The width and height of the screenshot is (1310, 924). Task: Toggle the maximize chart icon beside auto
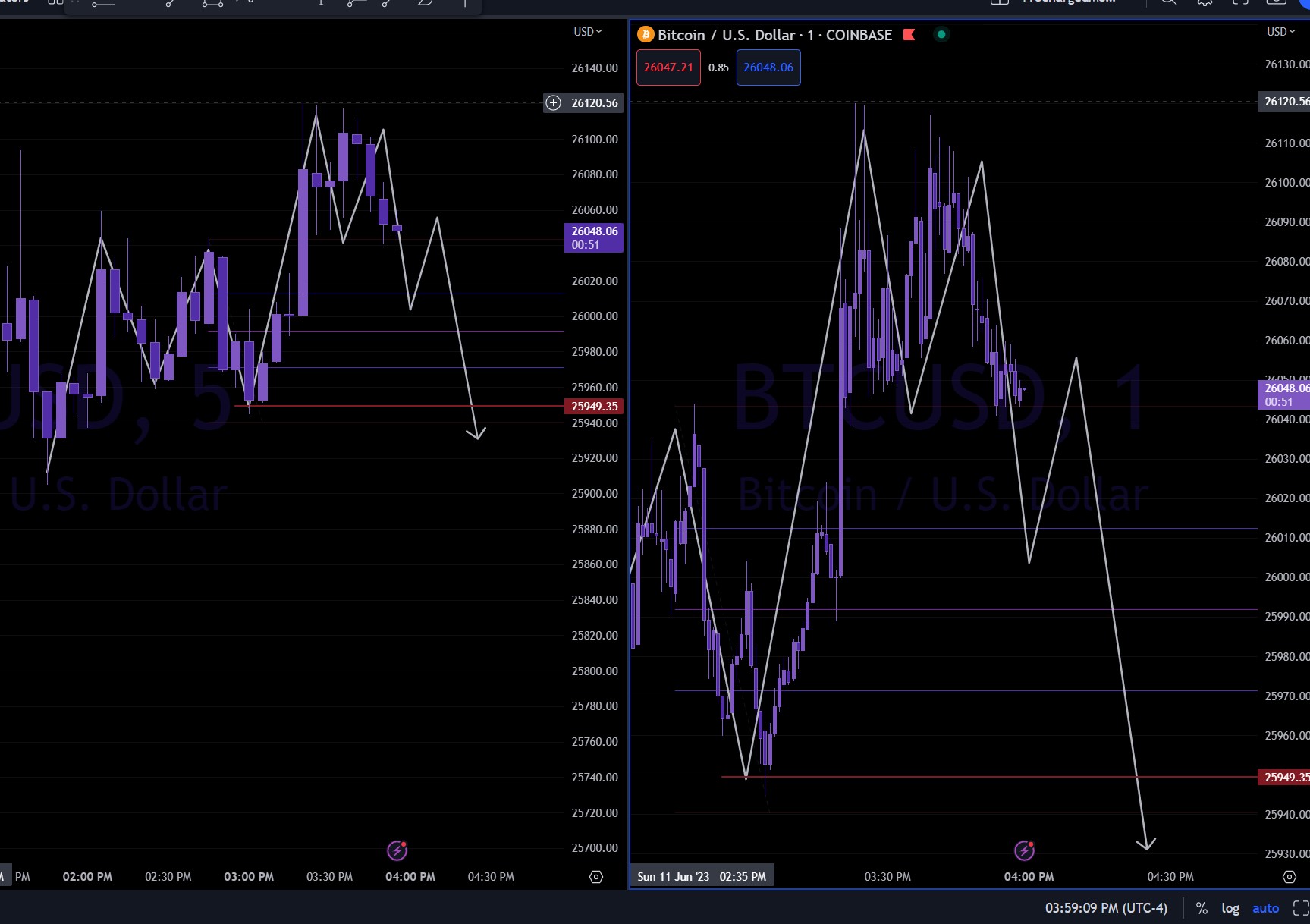click(x=1300, y=908)
